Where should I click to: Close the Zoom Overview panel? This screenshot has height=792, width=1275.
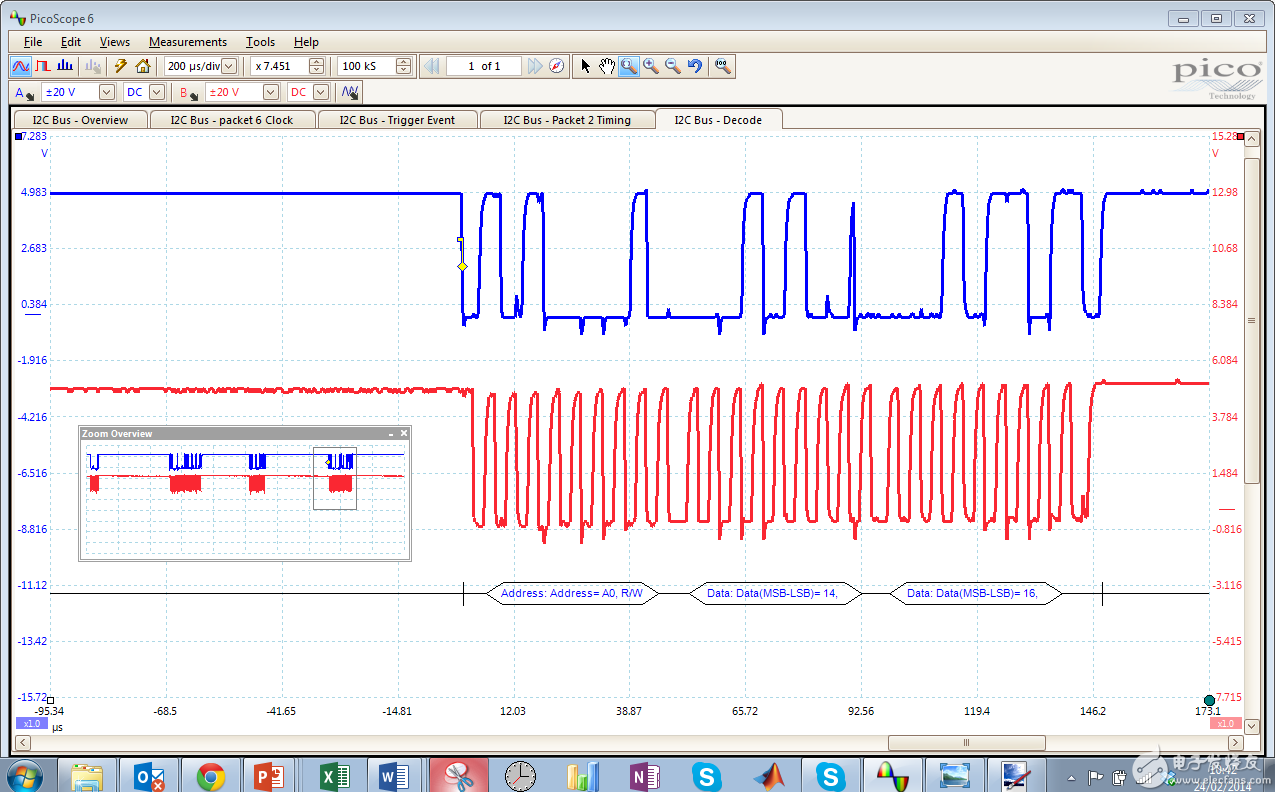[404, 434]
